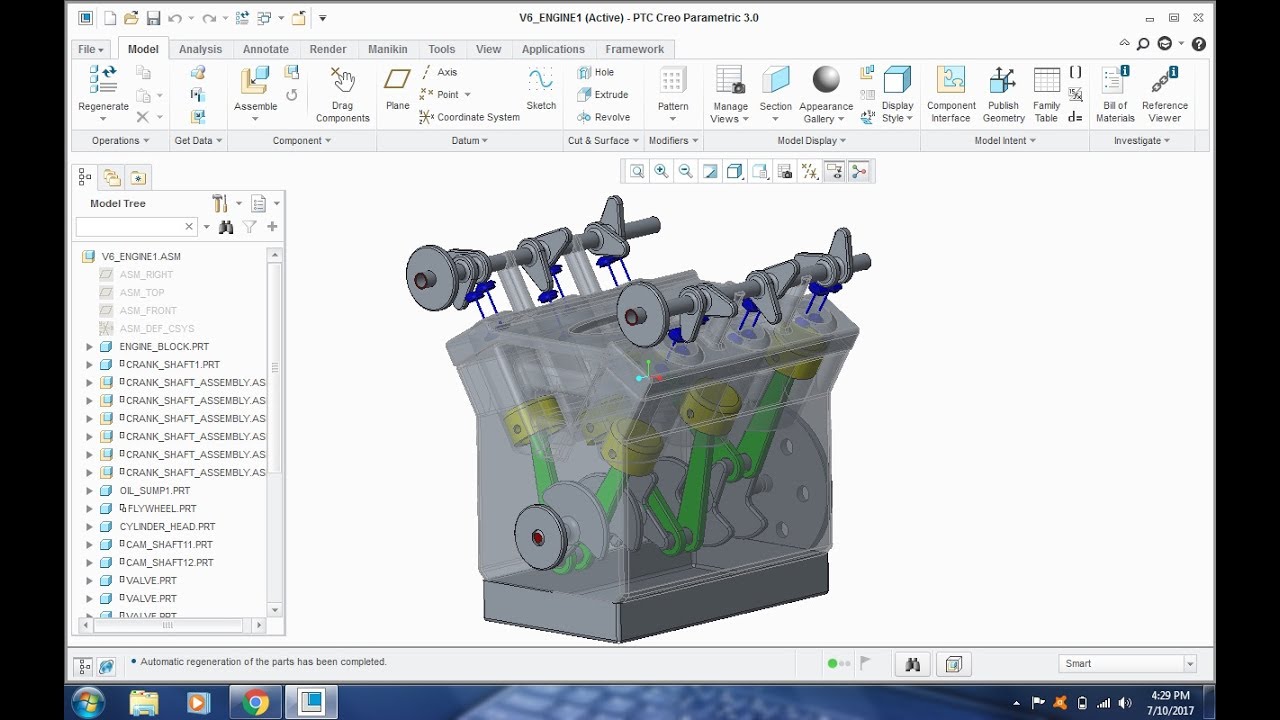Expand the CAM_SHAFT11.PRT node

[x=89, y=545]
